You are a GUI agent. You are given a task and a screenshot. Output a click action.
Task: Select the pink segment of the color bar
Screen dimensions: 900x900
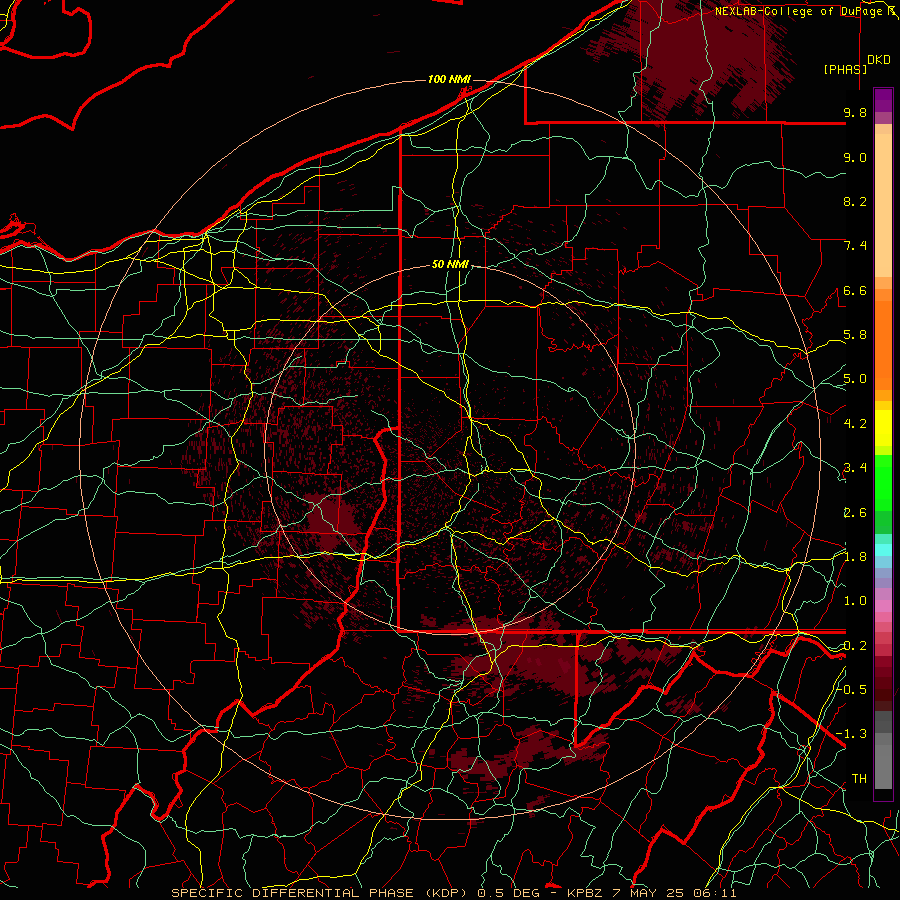883,606
